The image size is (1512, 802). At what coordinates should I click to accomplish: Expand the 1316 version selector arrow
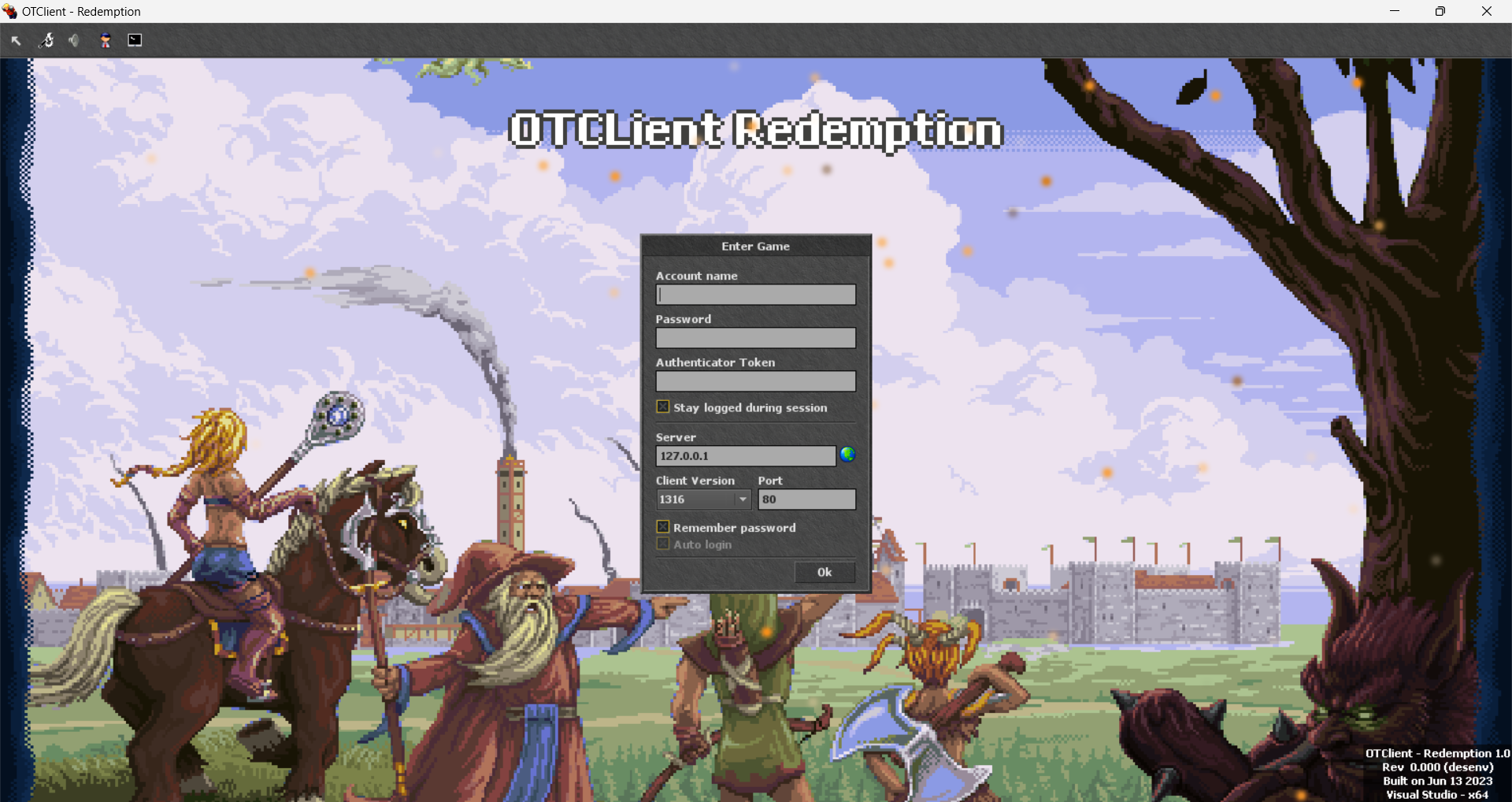coord(743,499)
